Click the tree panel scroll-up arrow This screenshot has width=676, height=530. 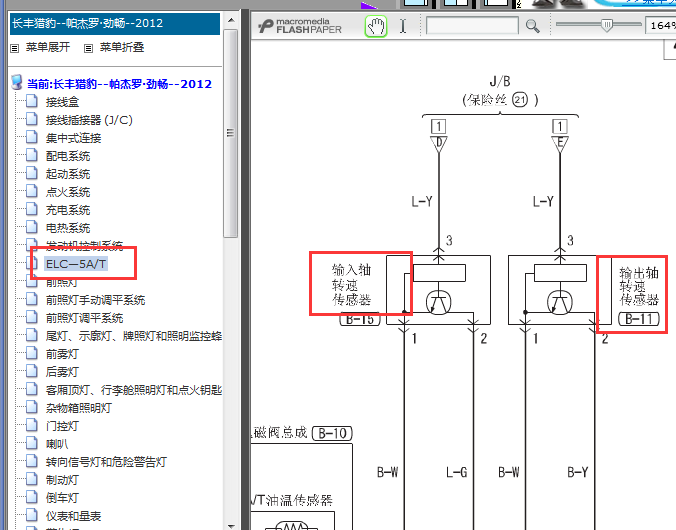point(231,20)
